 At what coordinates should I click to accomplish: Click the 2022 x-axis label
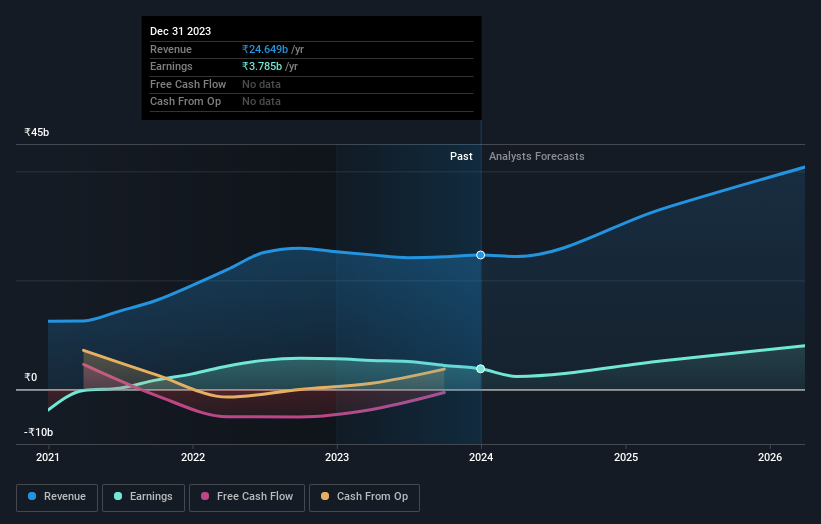193,457
